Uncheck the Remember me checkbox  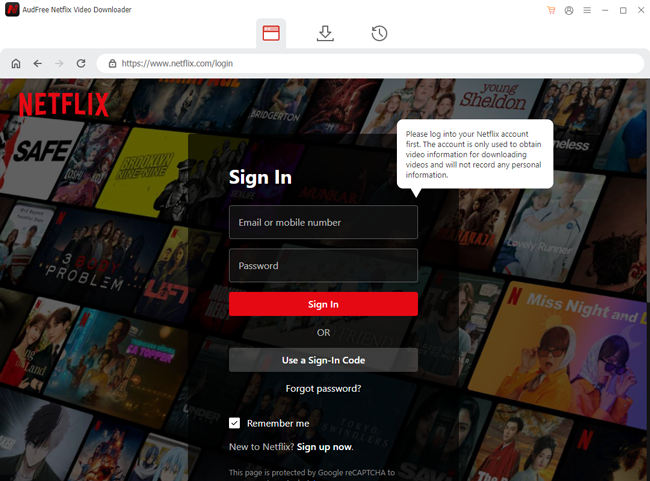[x=235, y=423]
